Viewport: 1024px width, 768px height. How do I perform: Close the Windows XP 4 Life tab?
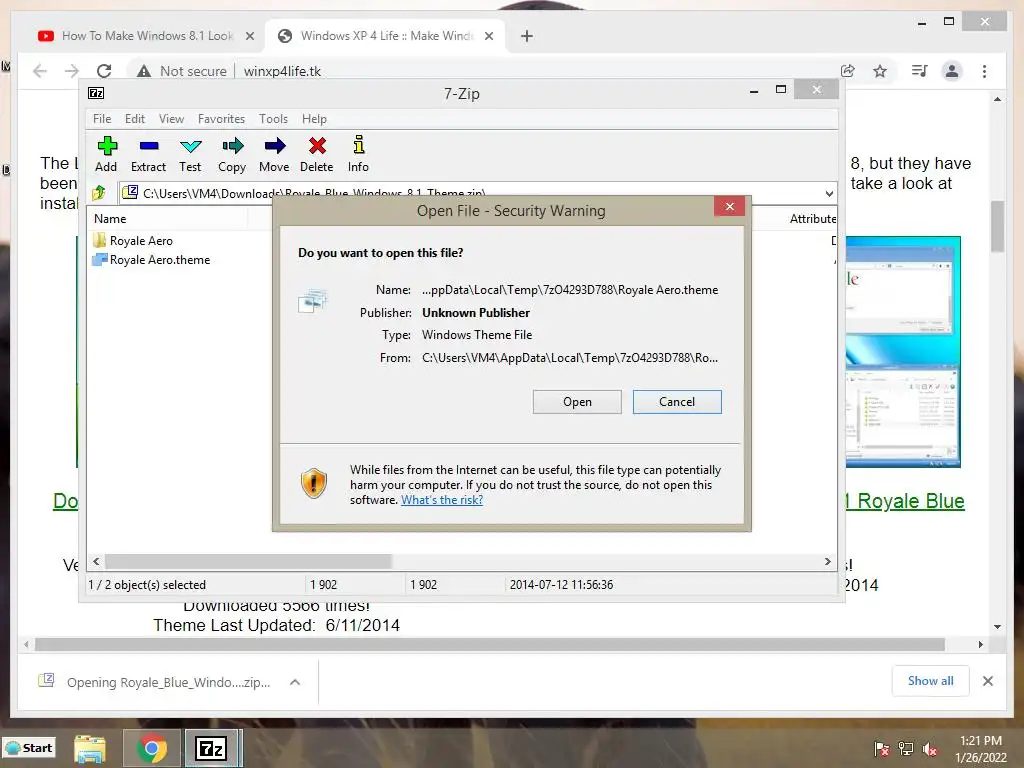pyautogui.click(x=489, y=36)
